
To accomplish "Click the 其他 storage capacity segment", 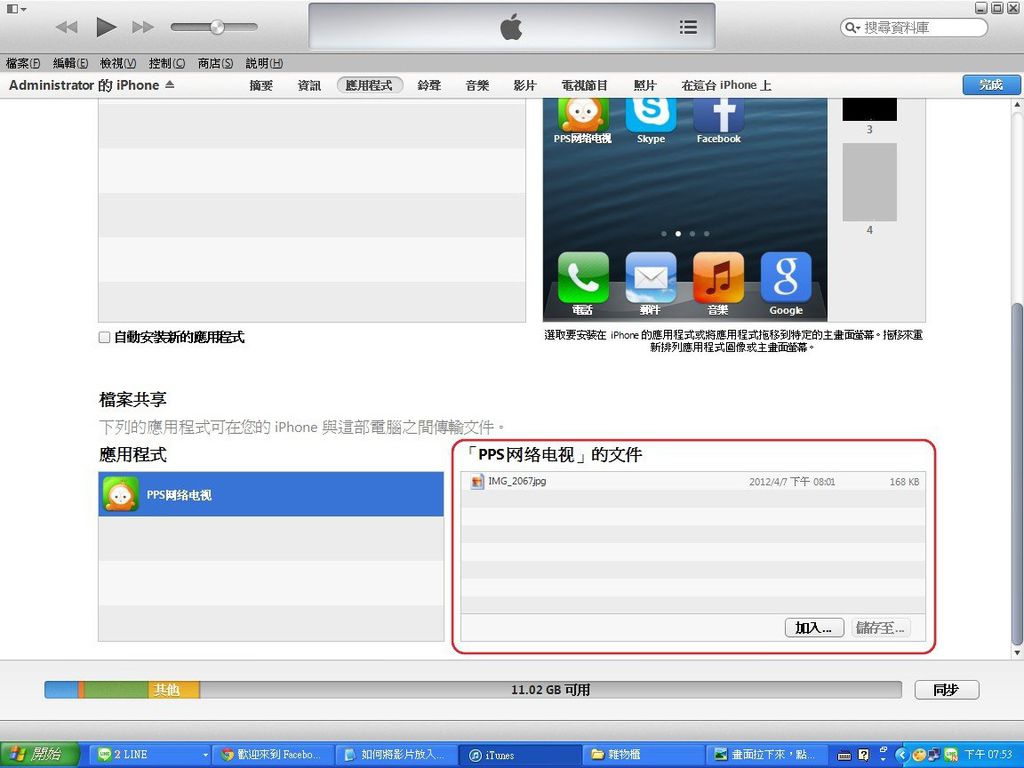I will pos(173,690).
